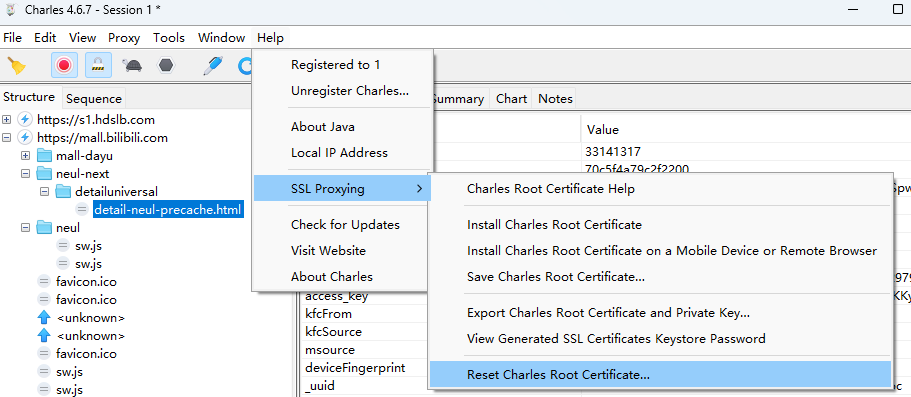
Task: Select About Java
Action: pyautogui.click(x=343, y=127)
